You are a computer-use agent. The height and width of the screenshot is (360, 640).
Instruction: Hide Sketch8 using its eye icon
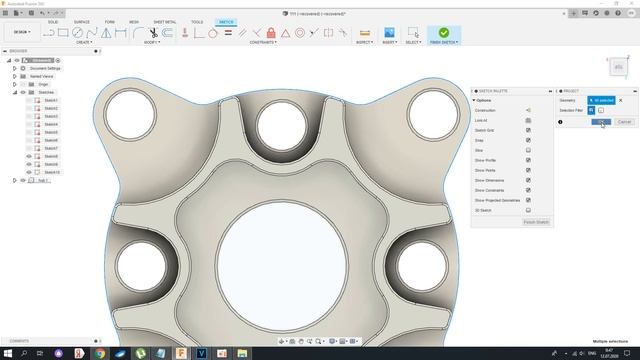pyautogui.click(x=29, y=156)
